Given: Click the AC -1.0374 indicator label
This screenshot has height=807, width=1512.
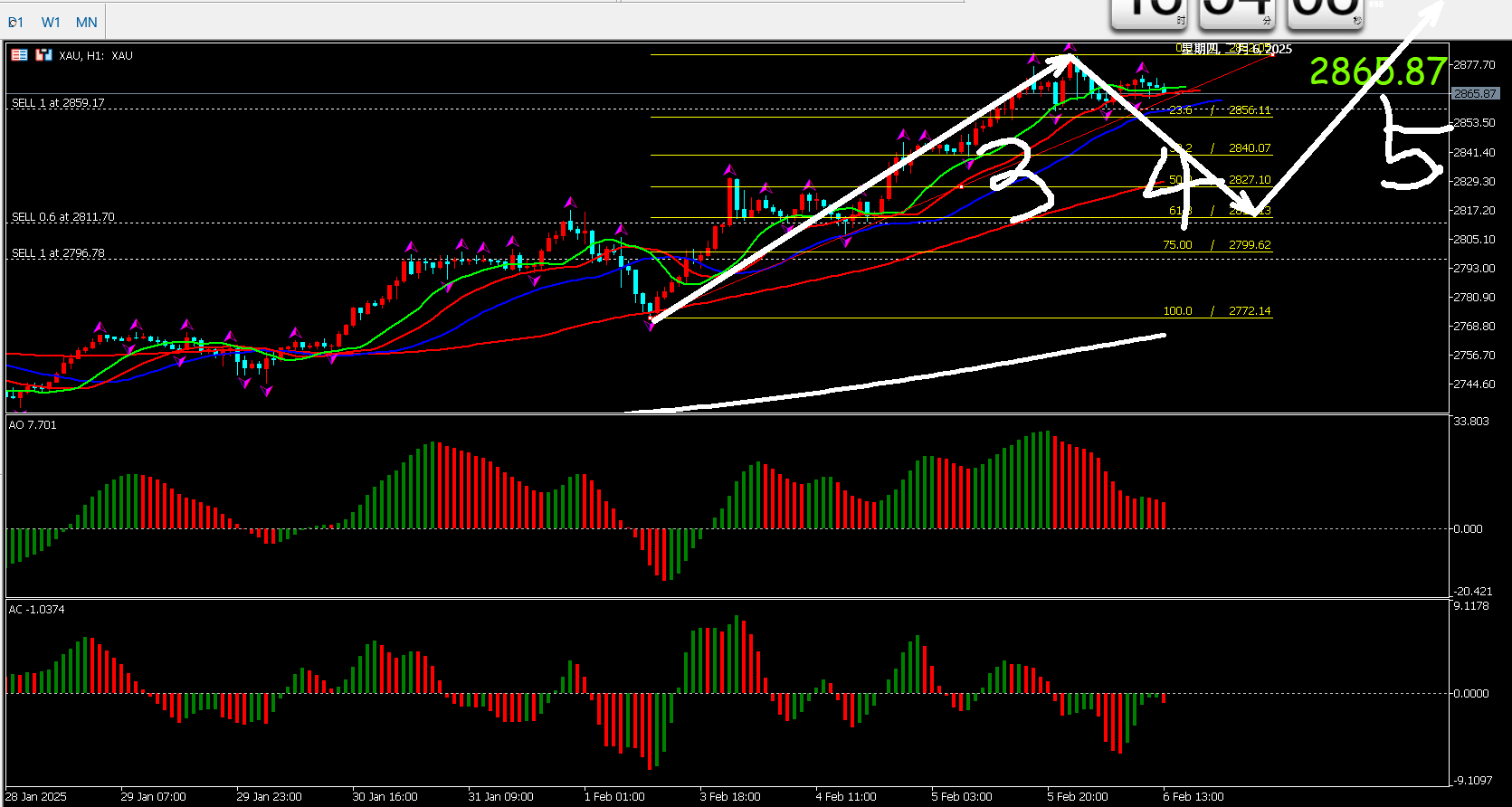Looking at the screenshot, I should (x=37, y=610).
